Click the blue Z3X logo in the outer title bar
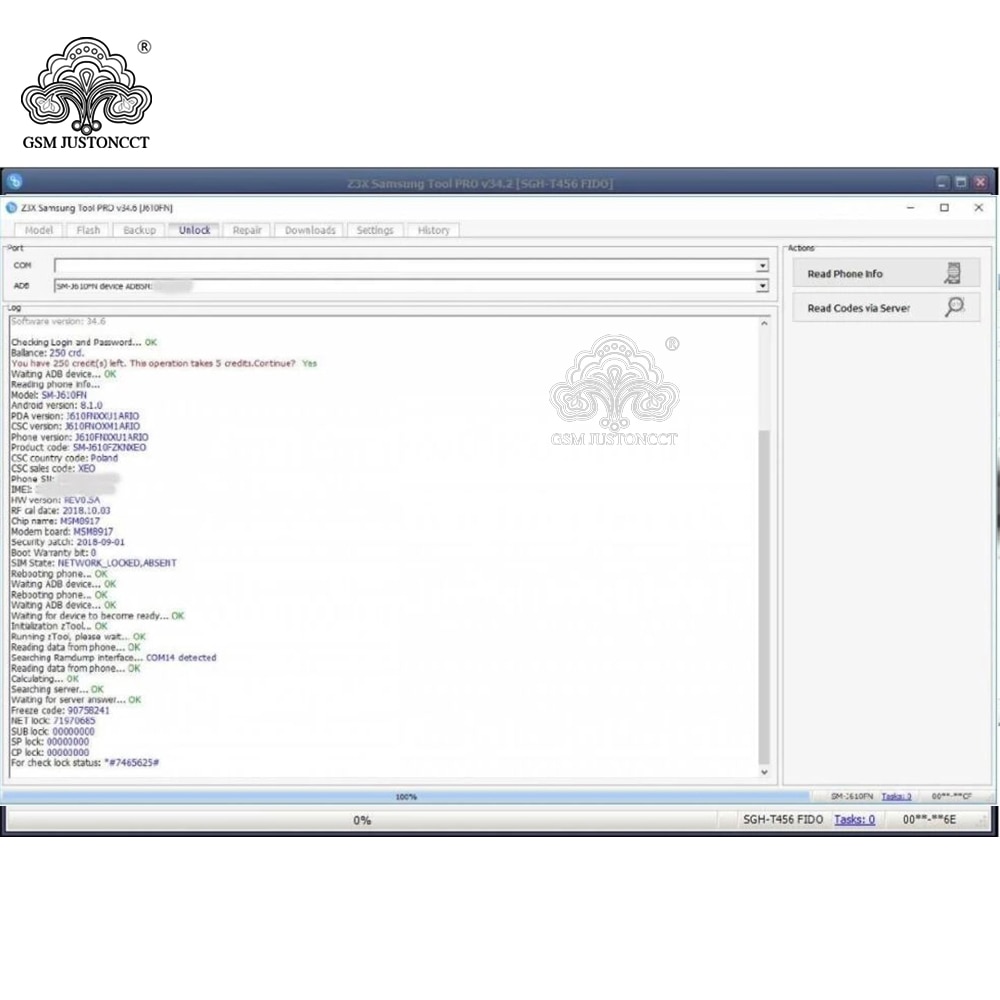The height and width of the screenshot is (1000, 1000). click(x=15, y=182)
